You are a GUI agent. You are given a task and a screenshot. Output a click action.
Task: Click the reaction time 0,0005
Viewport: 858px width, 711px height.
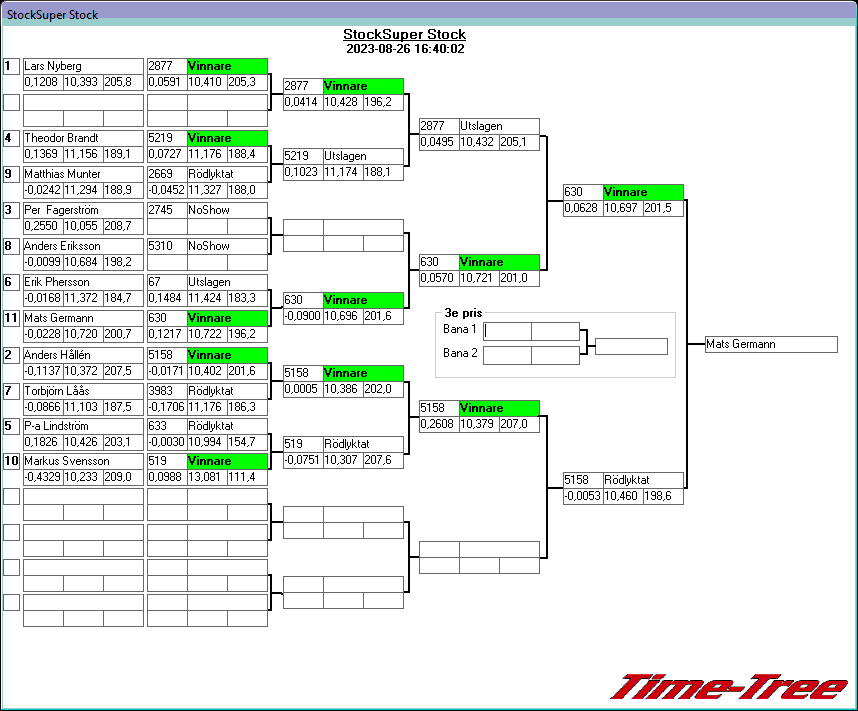tap(303, 389)
